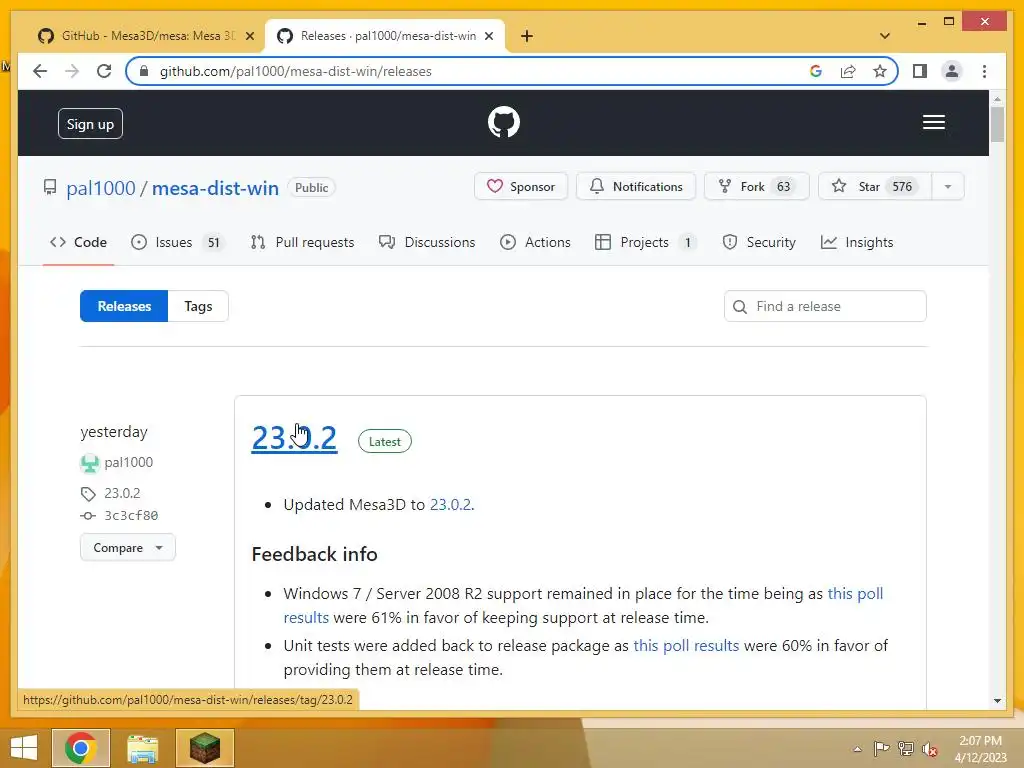1024x768 pixels.
Task: Open the Code repository tab
Action: 78,242
